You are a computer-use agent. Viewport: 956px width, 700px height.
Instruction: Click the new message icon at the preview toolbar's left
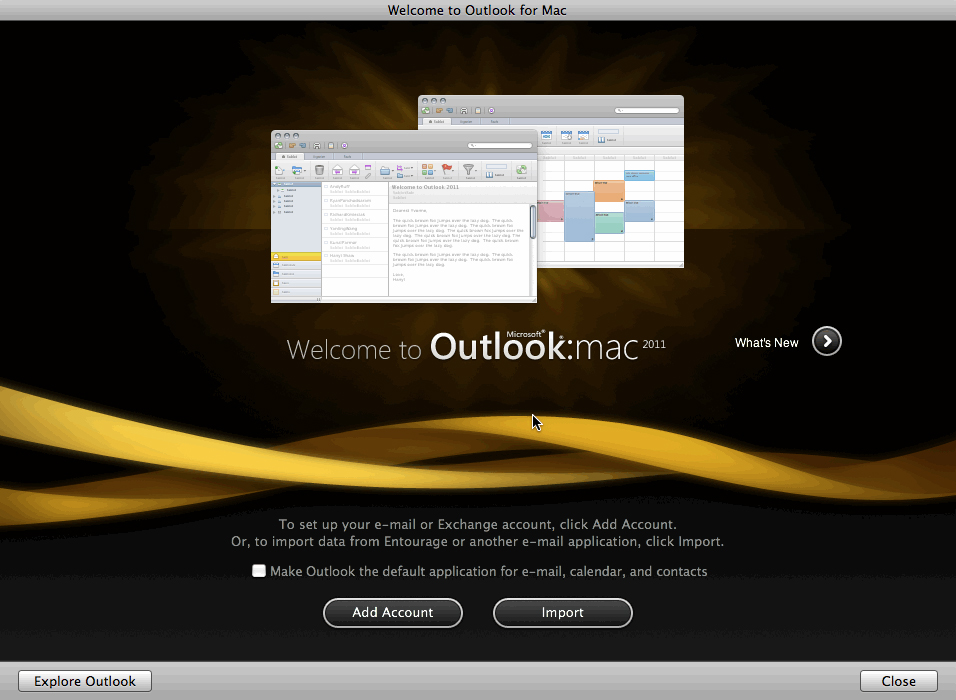click(280, 170)
